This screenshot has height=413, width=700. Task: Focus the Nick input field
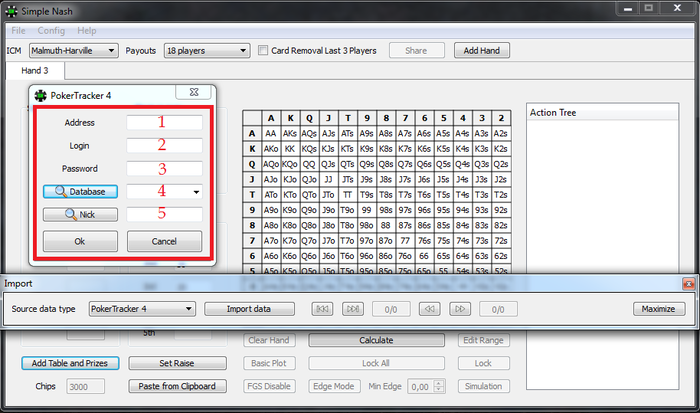coord(164,214)
